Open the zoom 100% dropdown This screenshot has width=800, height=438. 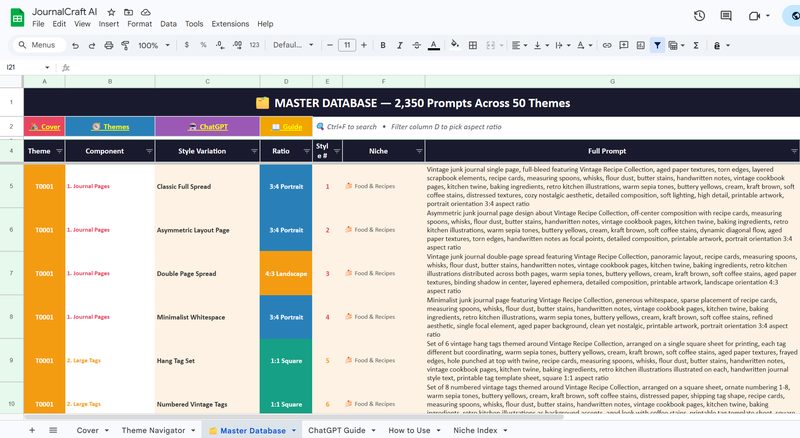pos(154,45)
